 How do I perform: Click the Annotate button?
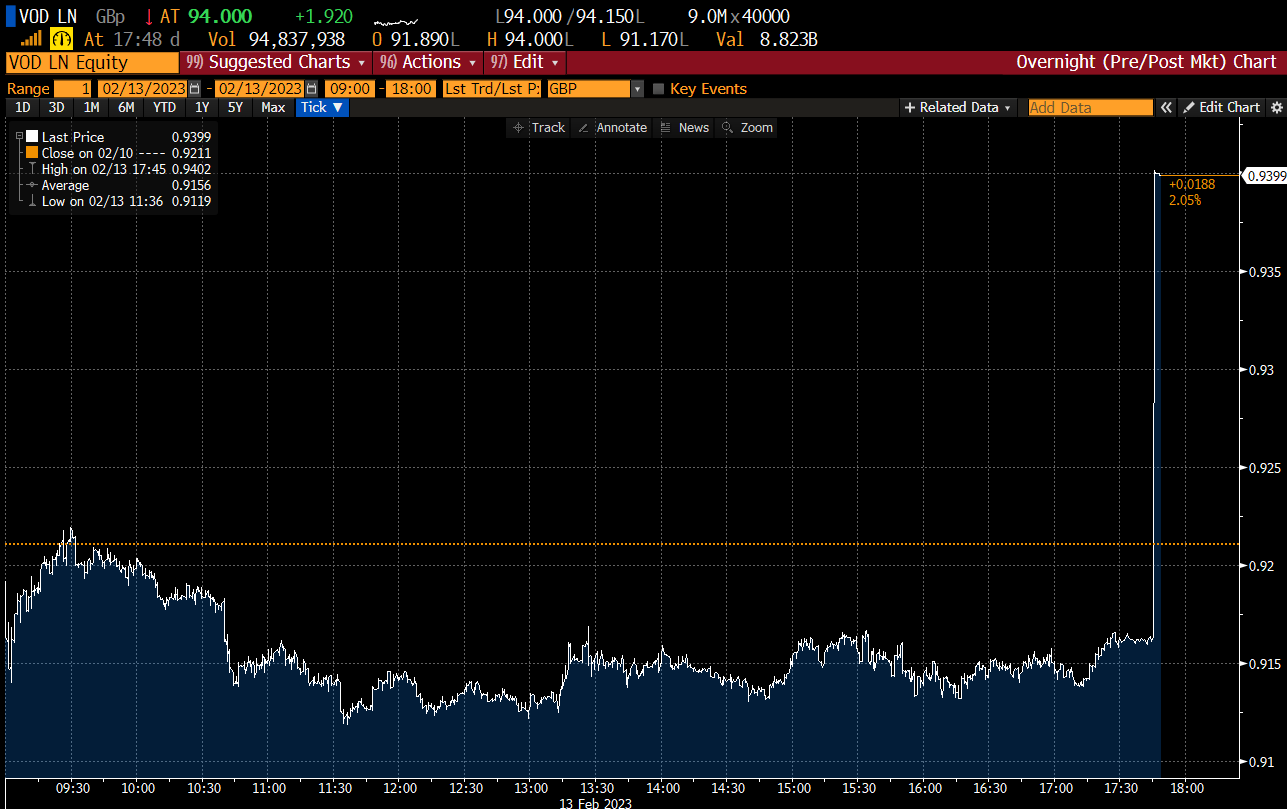click(612, 128)
